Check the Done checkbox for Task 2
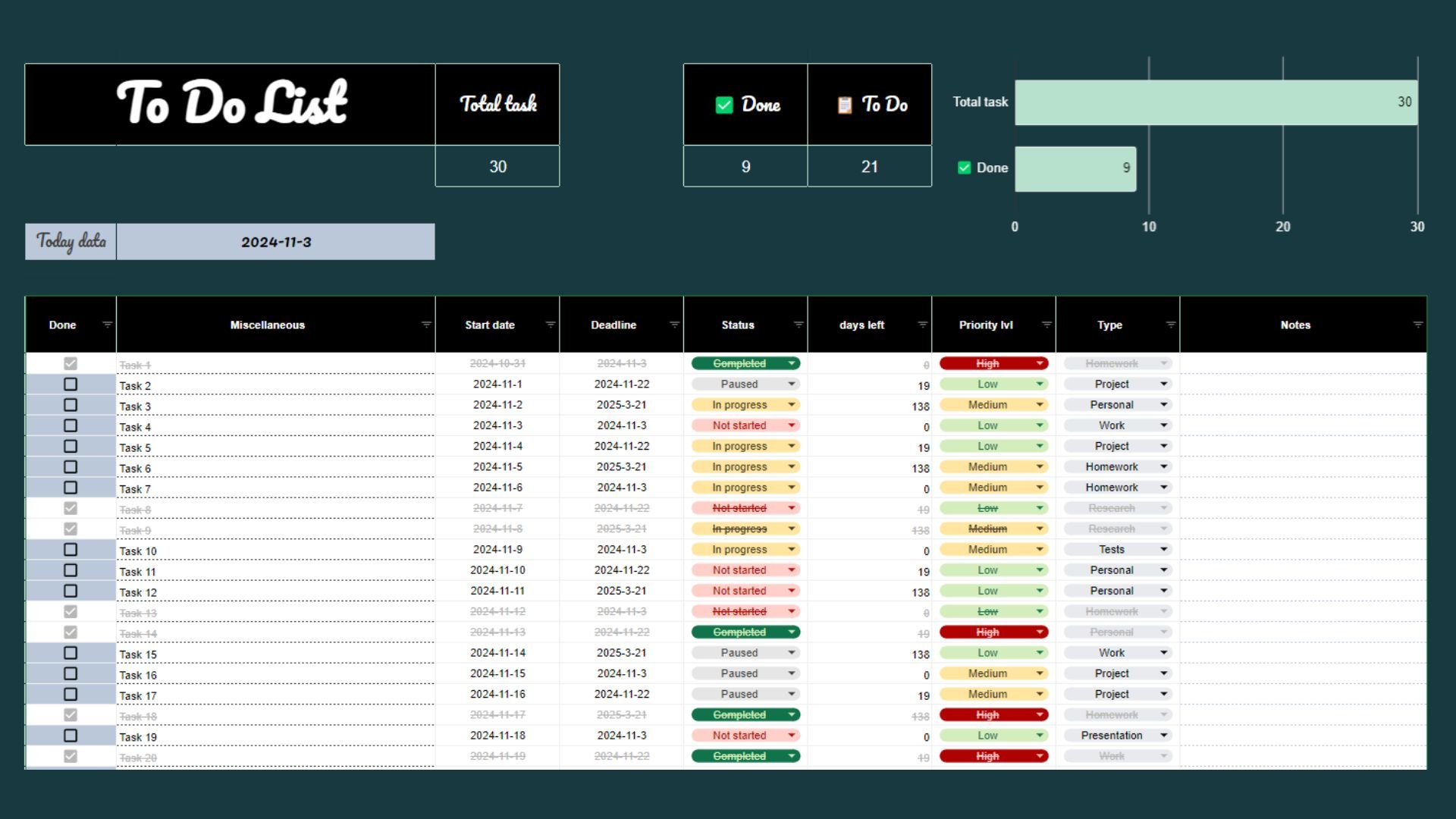Image resolution: width=1456 pixels, height=819 pixels. [x=71, y=384]
